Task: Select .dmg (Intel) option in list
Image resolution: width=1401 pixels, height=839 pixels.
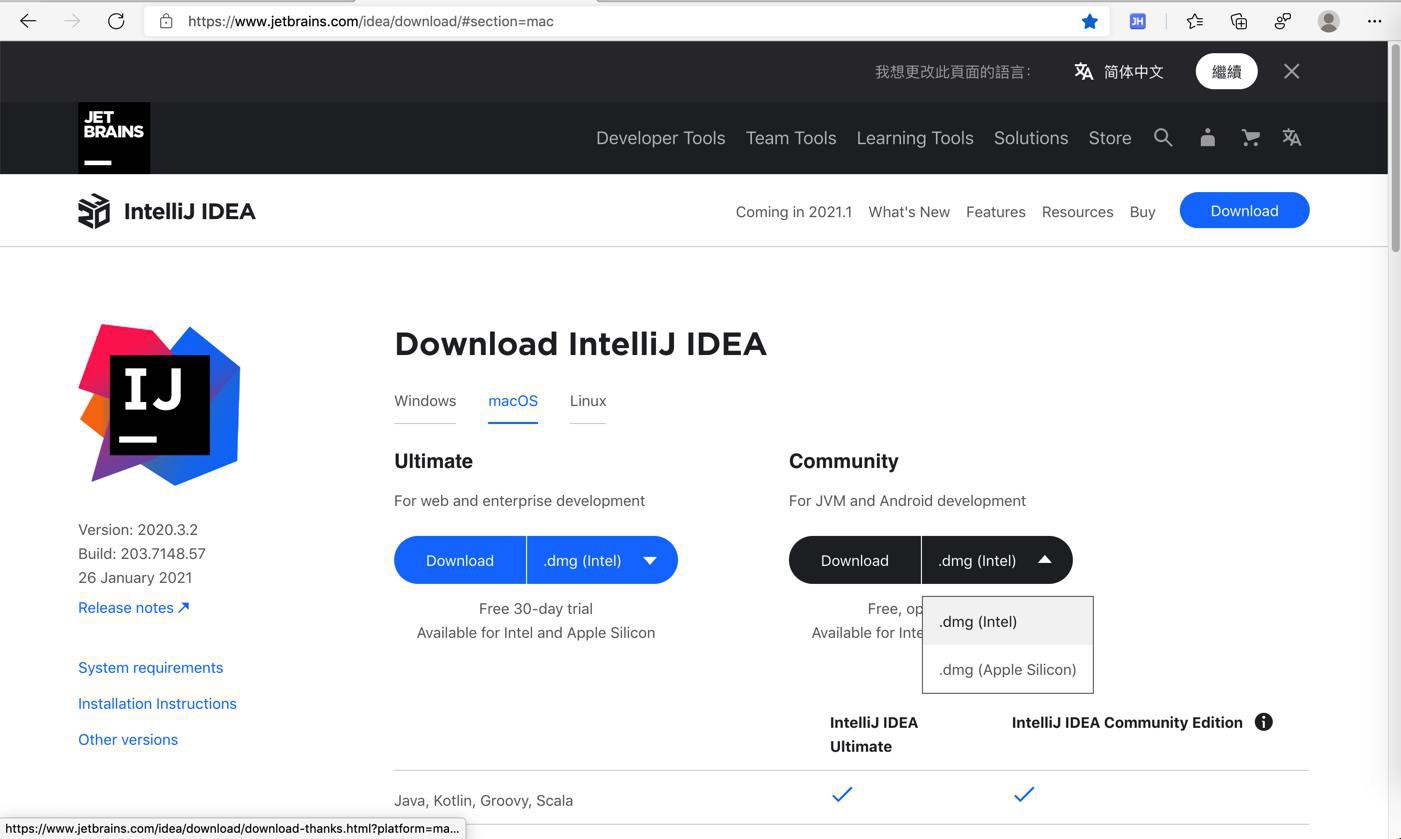Action: [x=1008, y=621]
